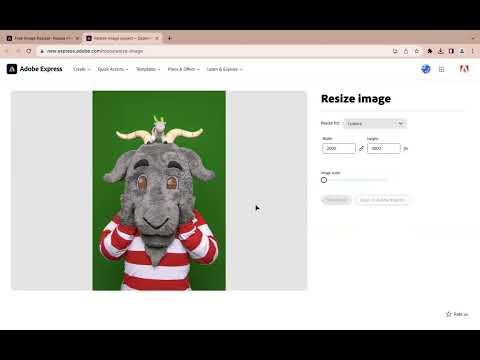Click the share icon in address bar
This screenshot has height=360, width=480.
pos(406,51)
